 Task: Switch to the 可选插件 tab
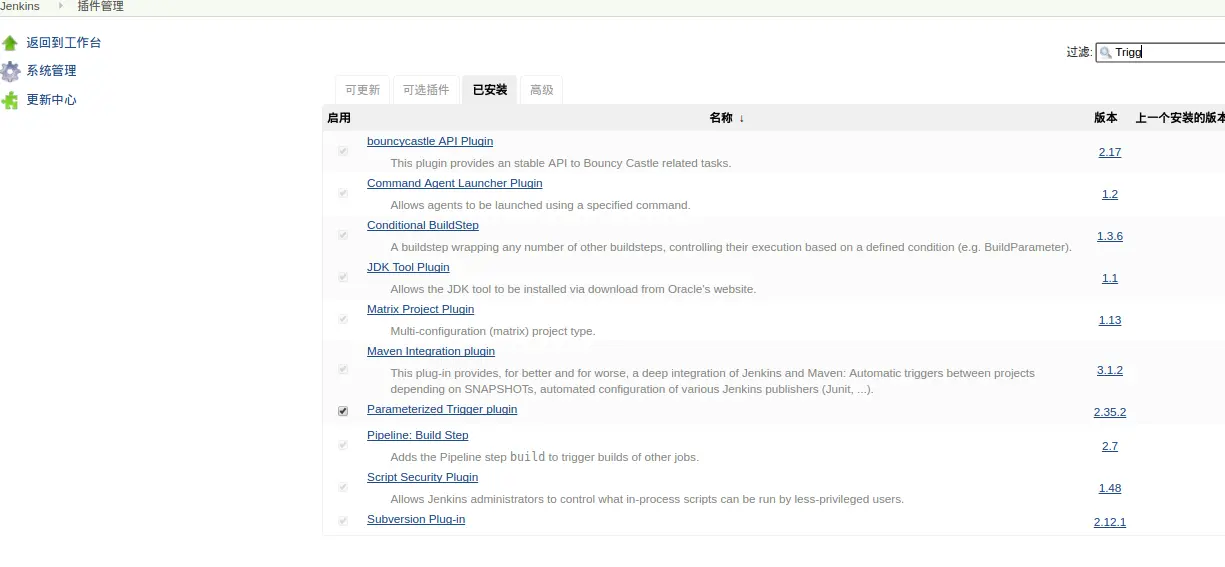click(426, 90)
